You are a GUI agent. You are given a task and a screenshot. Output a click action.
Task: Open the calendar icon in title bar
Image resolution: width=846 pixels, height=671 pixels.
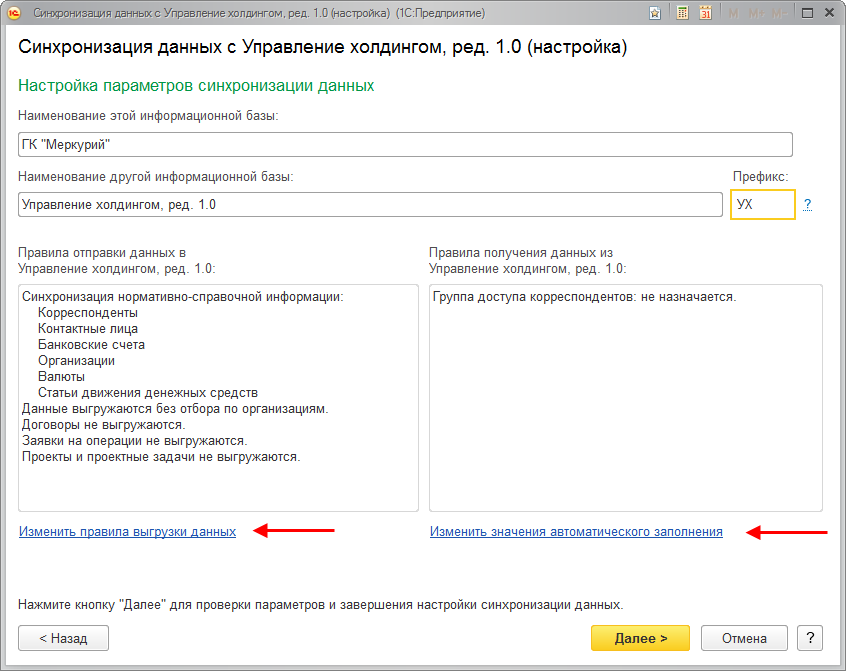pos(705,13)
